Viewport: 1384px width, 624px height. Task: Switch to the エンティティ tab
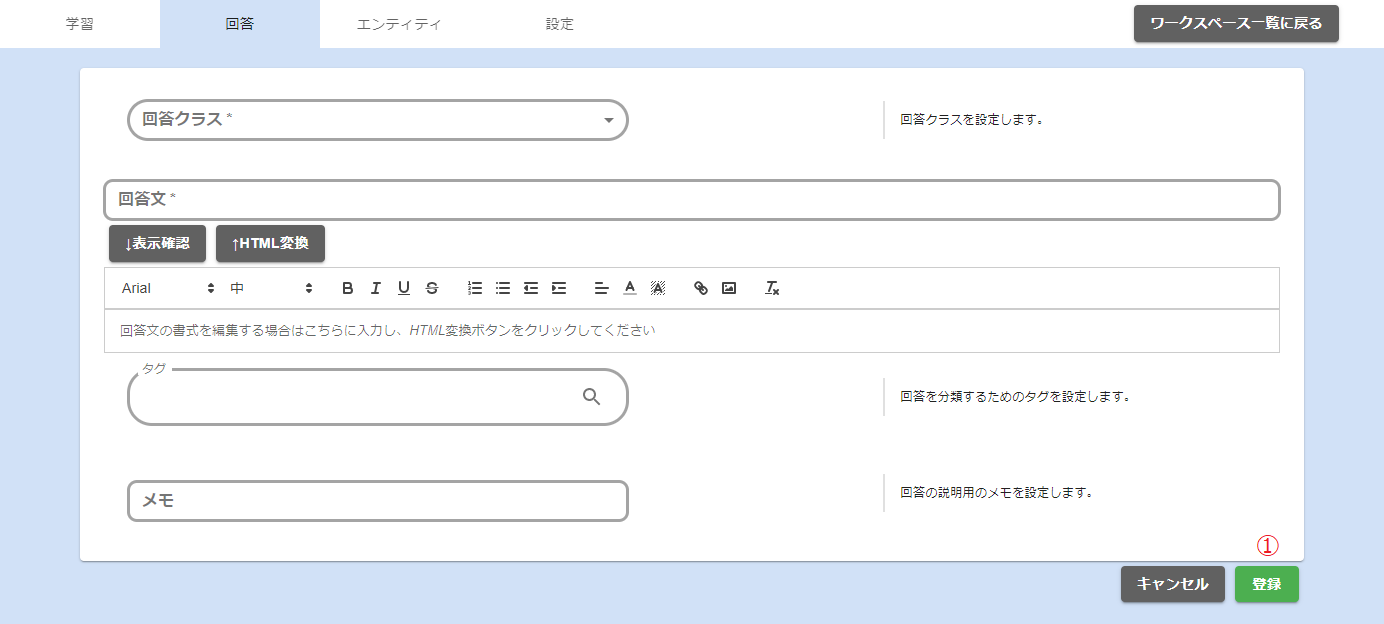pos(399,24)
